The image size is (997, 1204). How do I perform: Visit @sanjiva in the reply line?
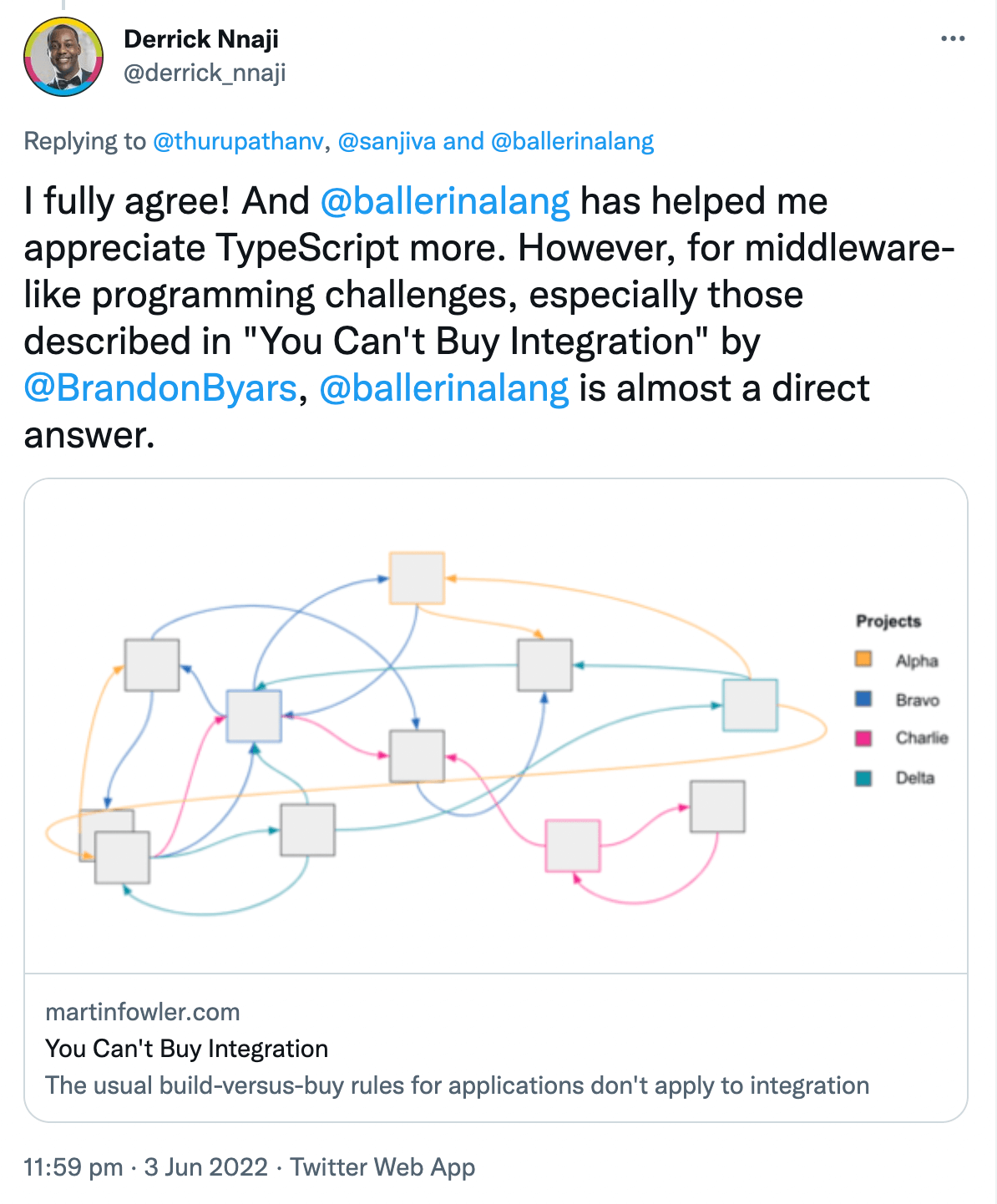tap(387, 141)
